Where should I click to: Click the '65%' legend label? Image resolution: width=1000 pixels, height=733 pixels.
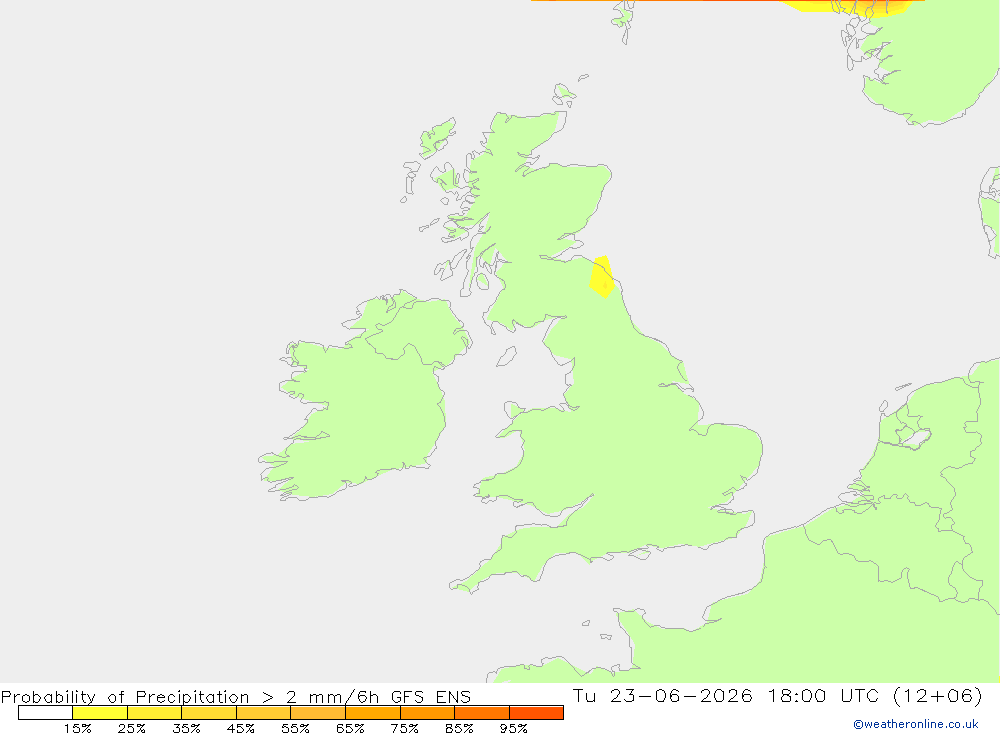pyautogui.click(x=350, y=728)
